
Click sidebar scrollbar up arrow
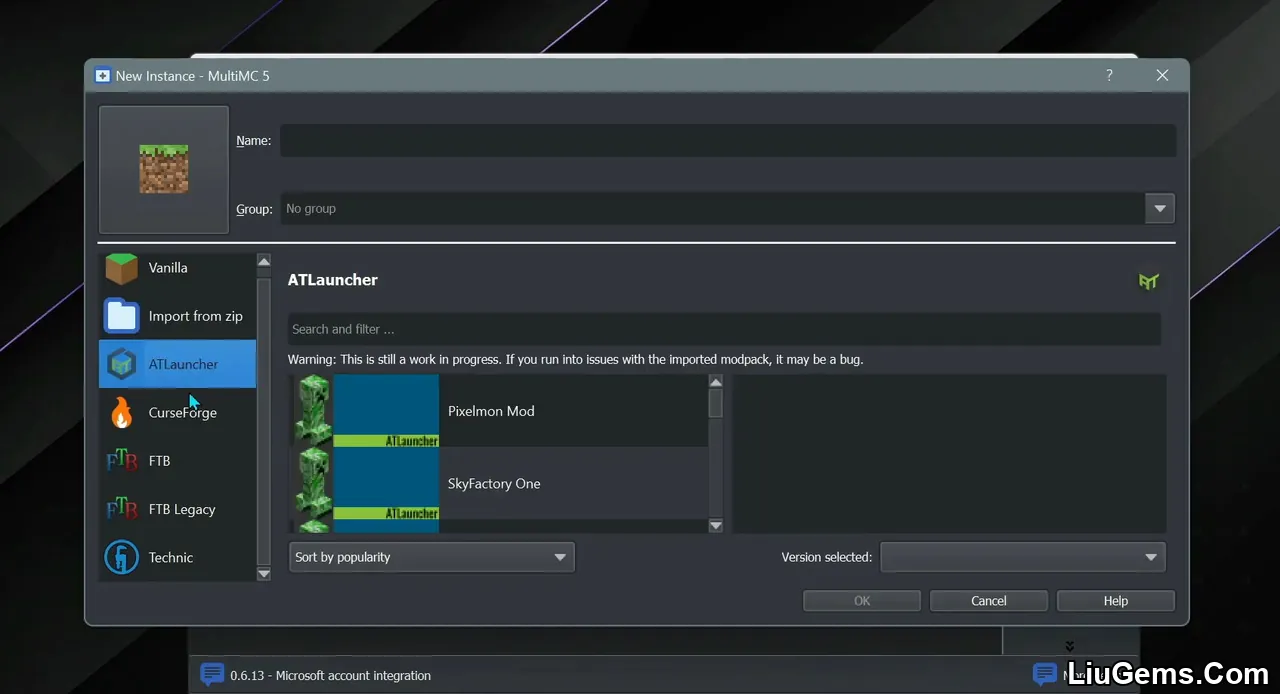264,261
